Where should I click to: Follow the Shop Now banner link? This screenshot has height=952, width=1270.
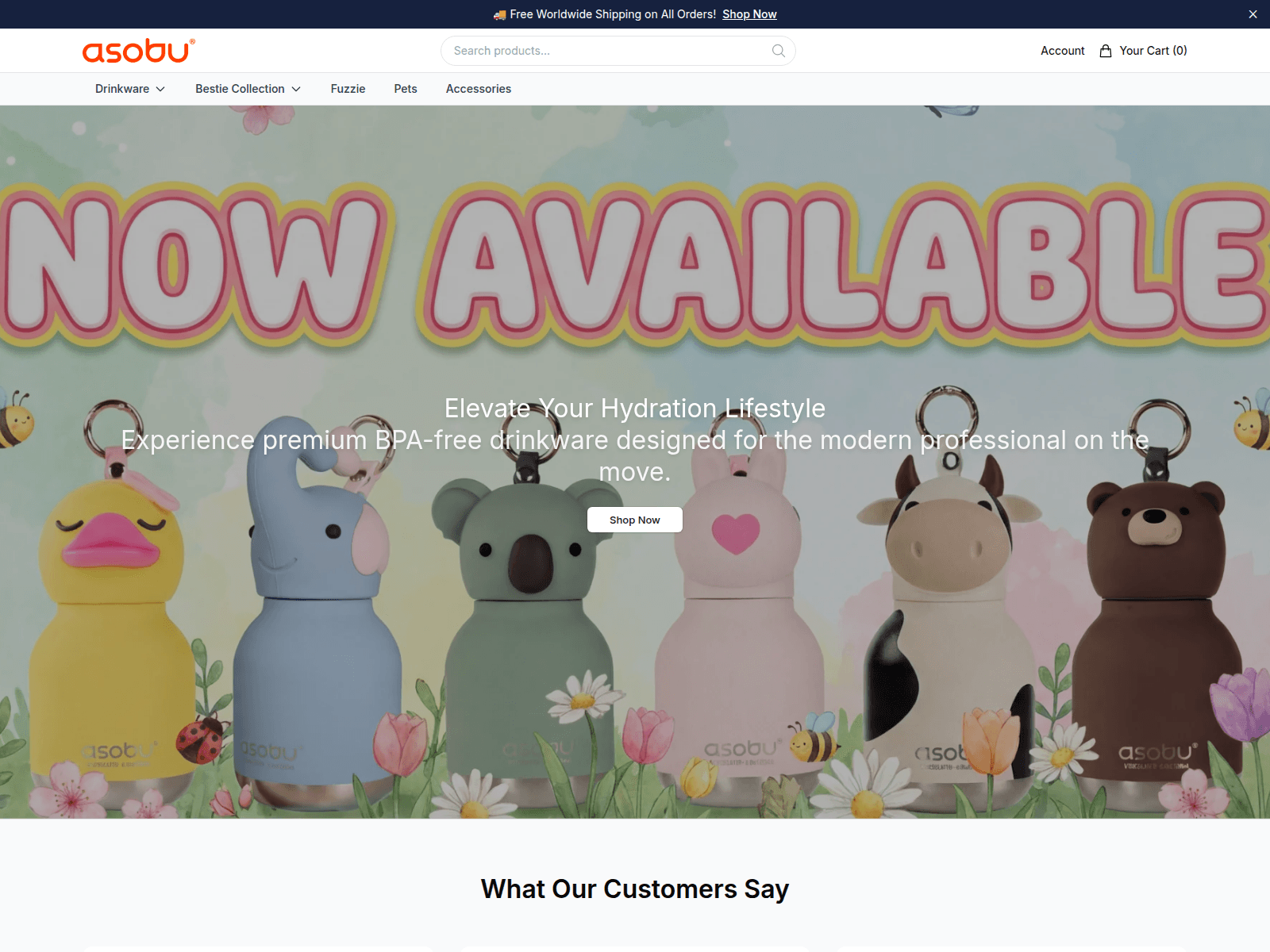(749, 14)
